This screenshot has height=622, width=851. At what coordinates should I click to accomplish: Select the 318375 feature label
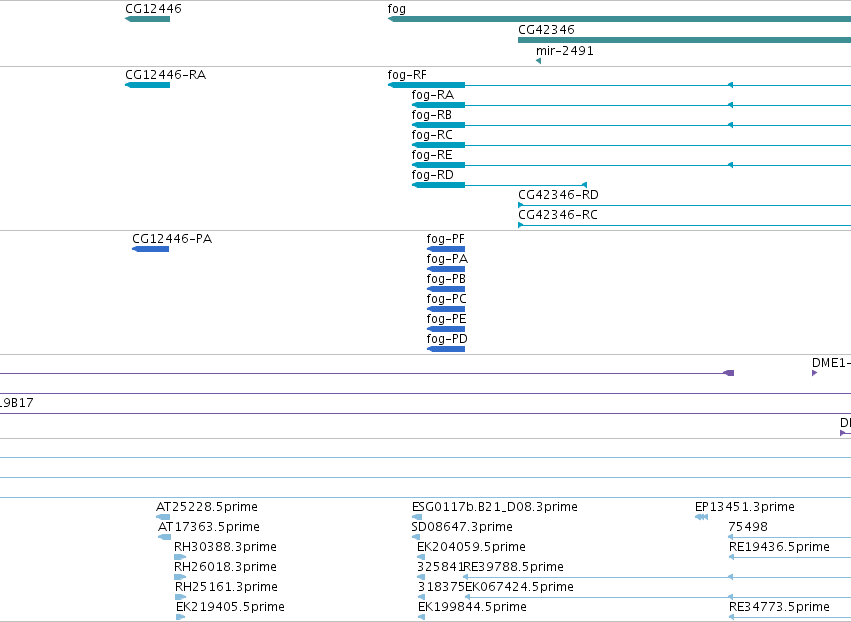pyautogui.click(x=441, y=587)
